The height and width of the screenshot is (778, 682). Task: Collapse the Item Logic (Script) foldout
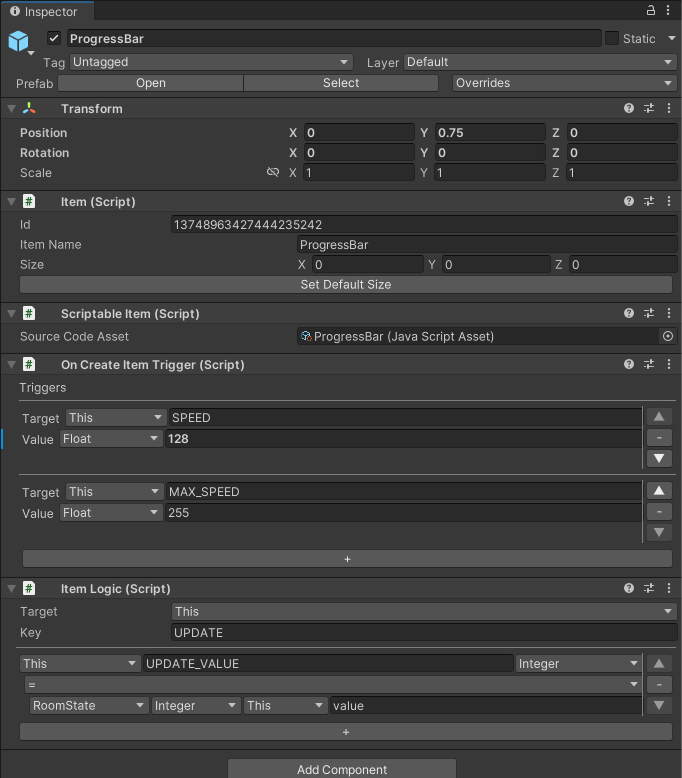(x=11, y=588)
